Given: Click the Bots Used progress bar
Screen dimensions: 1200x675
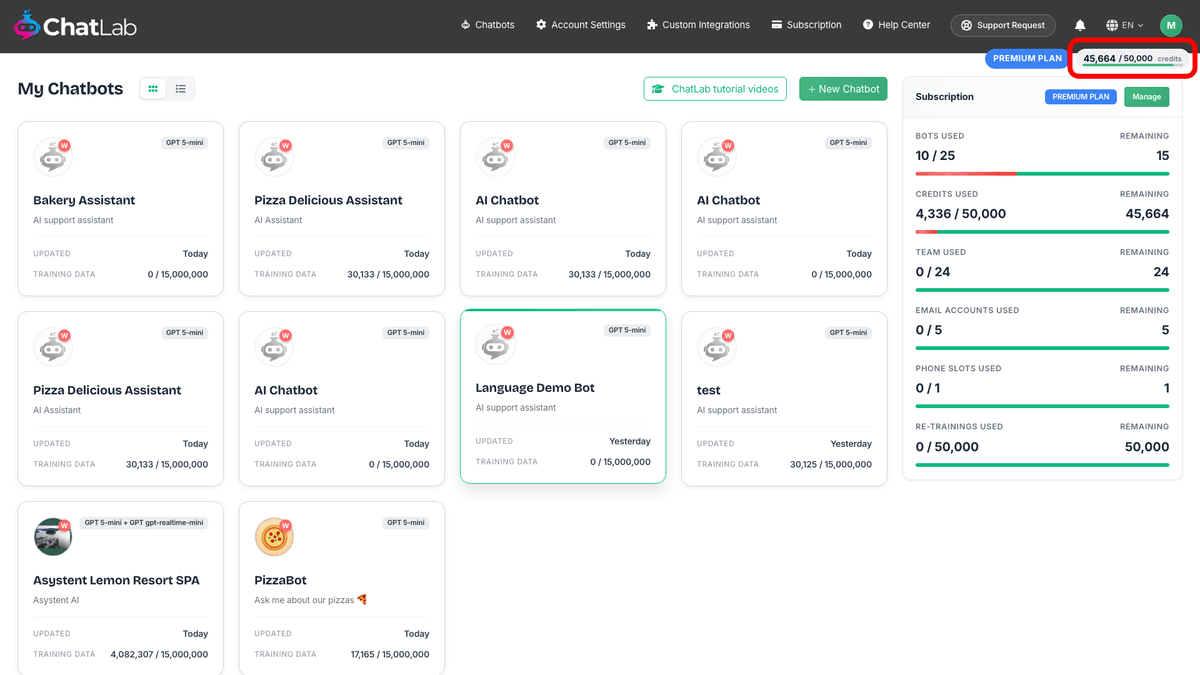Looking at the screenshot, I should pyautogui.click(x=1042, y=174).
